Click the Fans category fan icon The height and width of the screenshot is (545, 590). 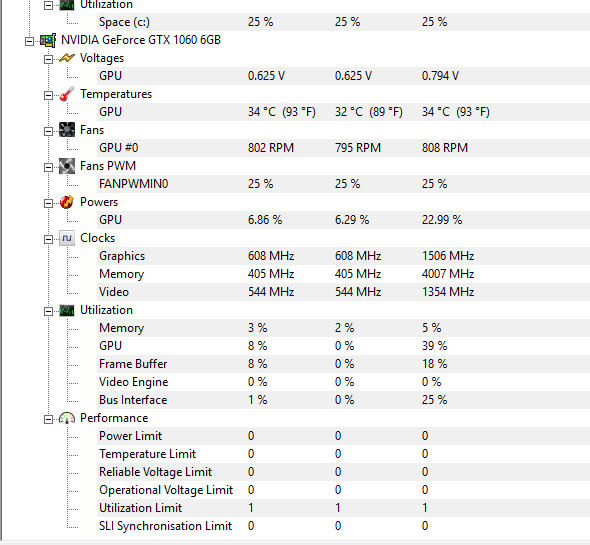click(67, 130)
